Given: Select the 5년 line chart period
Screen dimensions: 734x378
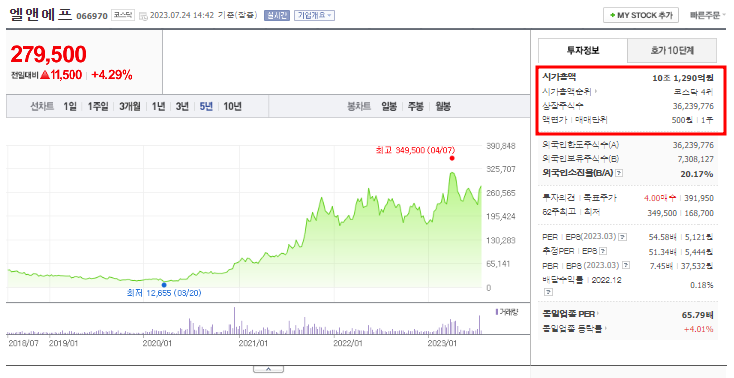Looking at the screenshot, I should tap(206, 106).
